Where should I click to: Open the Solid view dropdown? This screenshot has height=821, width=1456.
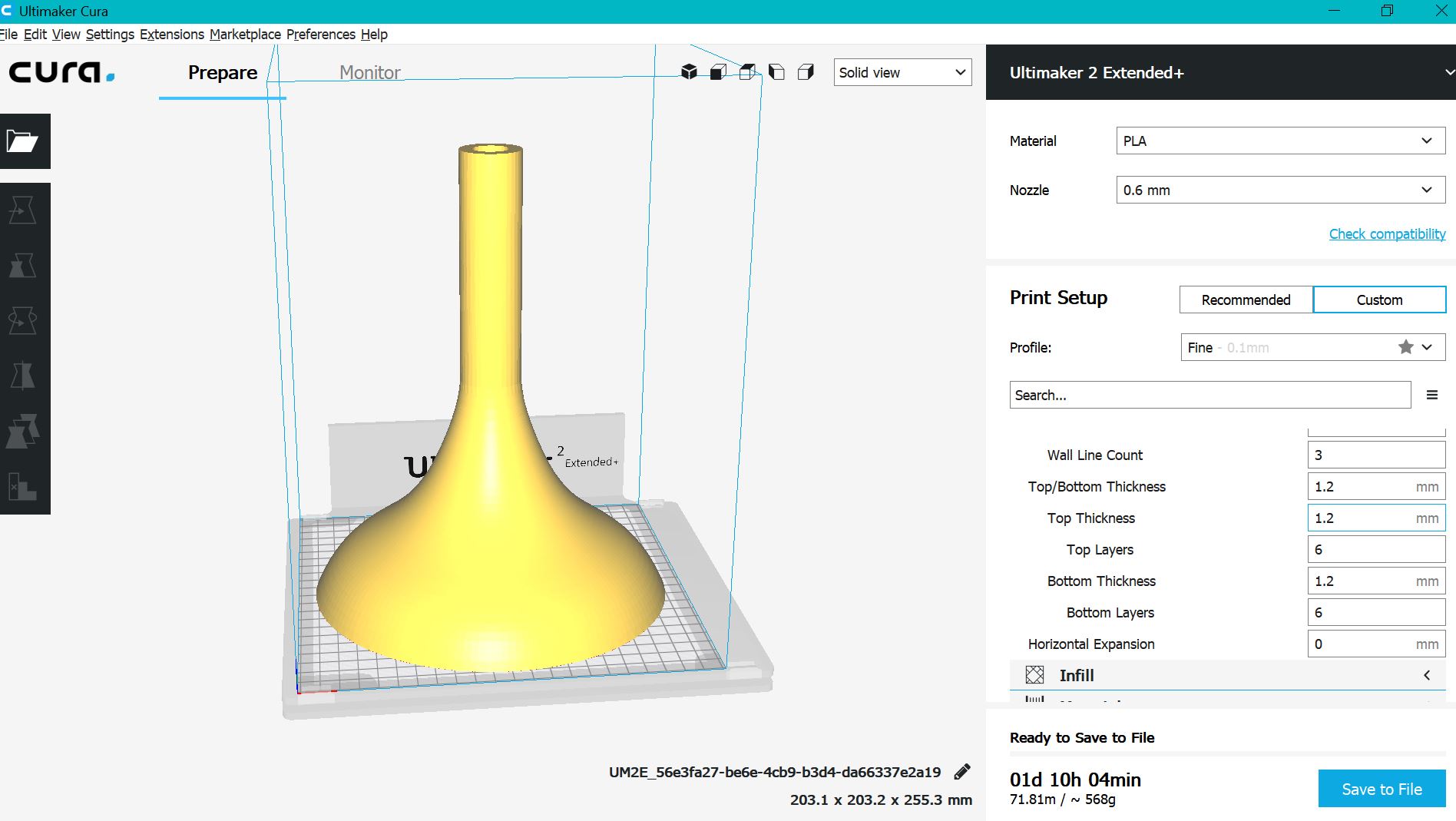pyautogui.click(x=902, y=72)
